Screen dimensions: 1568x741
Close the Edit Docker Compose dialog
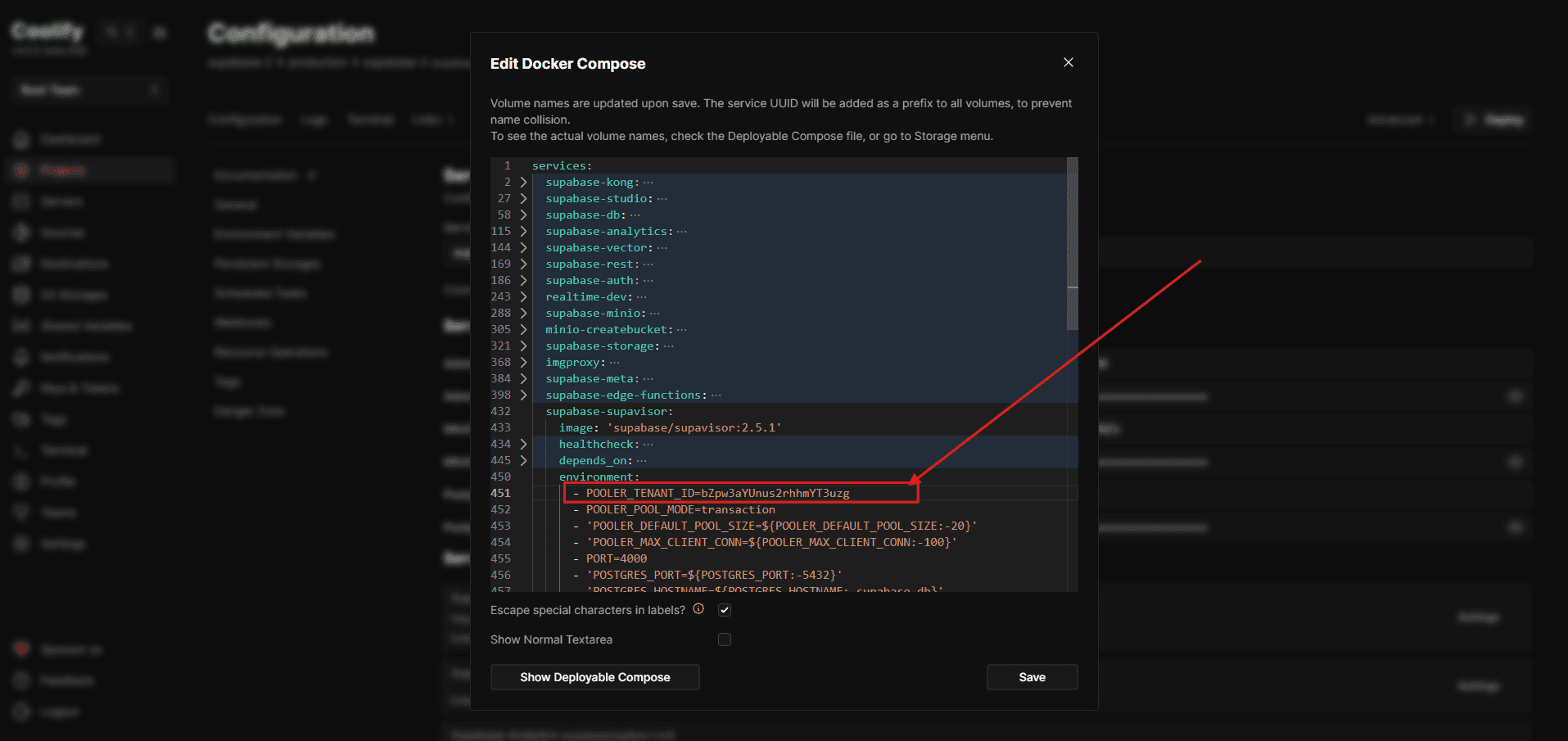pos(1068,62)
